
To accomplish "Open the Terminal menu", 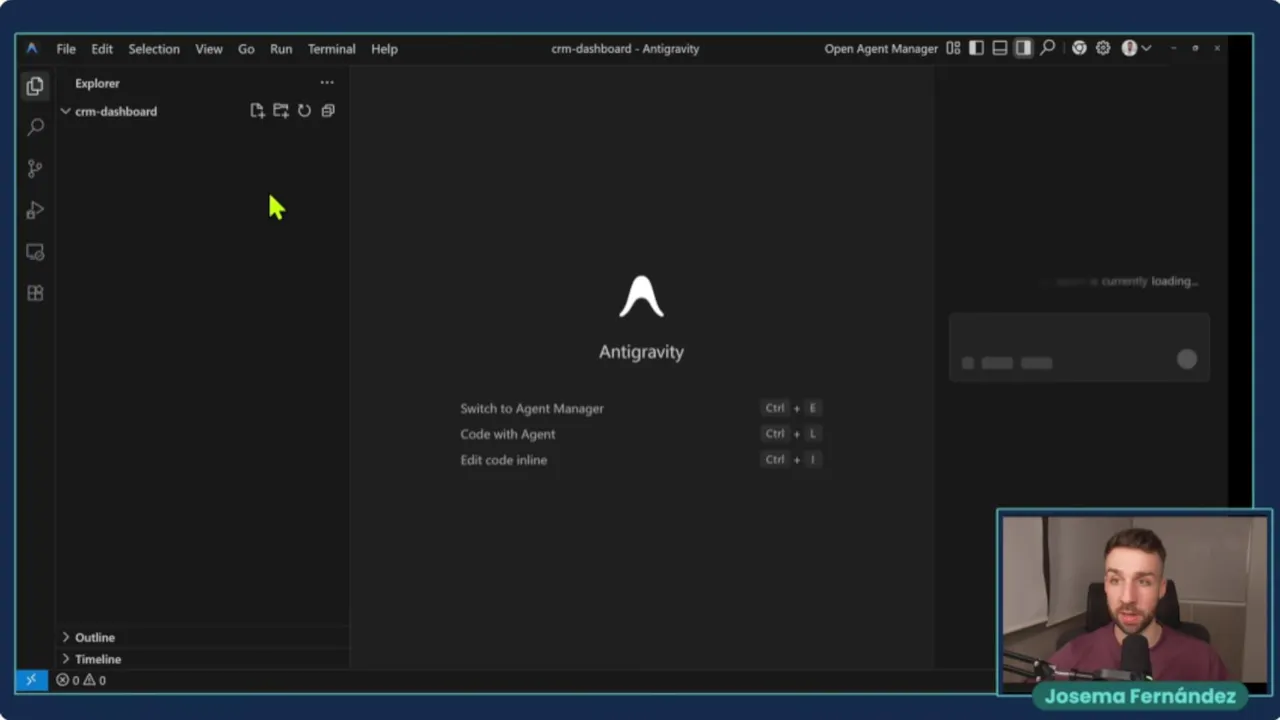I will point(331,48).
